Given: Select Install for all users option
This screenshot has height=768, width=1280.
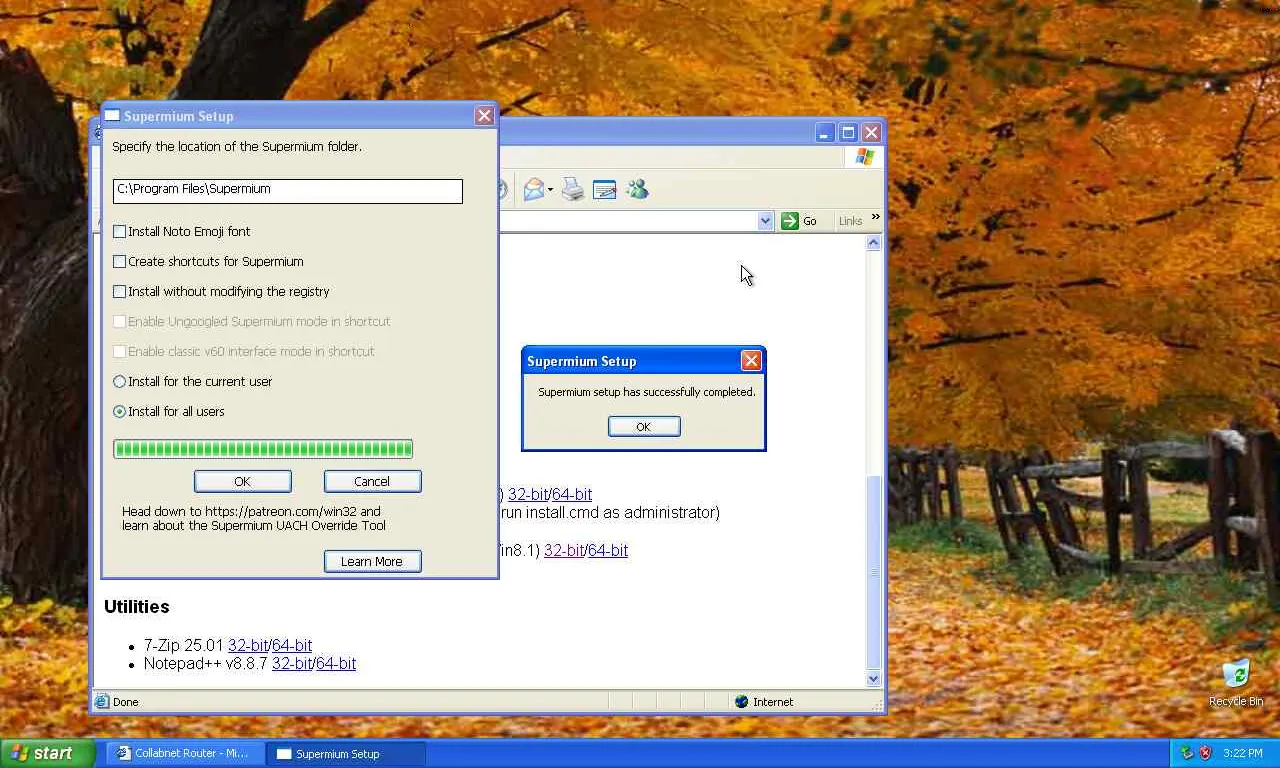Looking at the screenshot, I should click(120, 411).
